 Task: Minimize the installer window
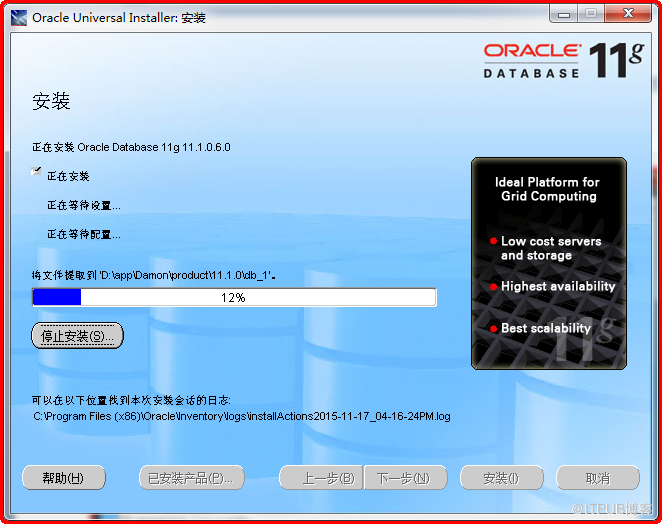(564, 14)
